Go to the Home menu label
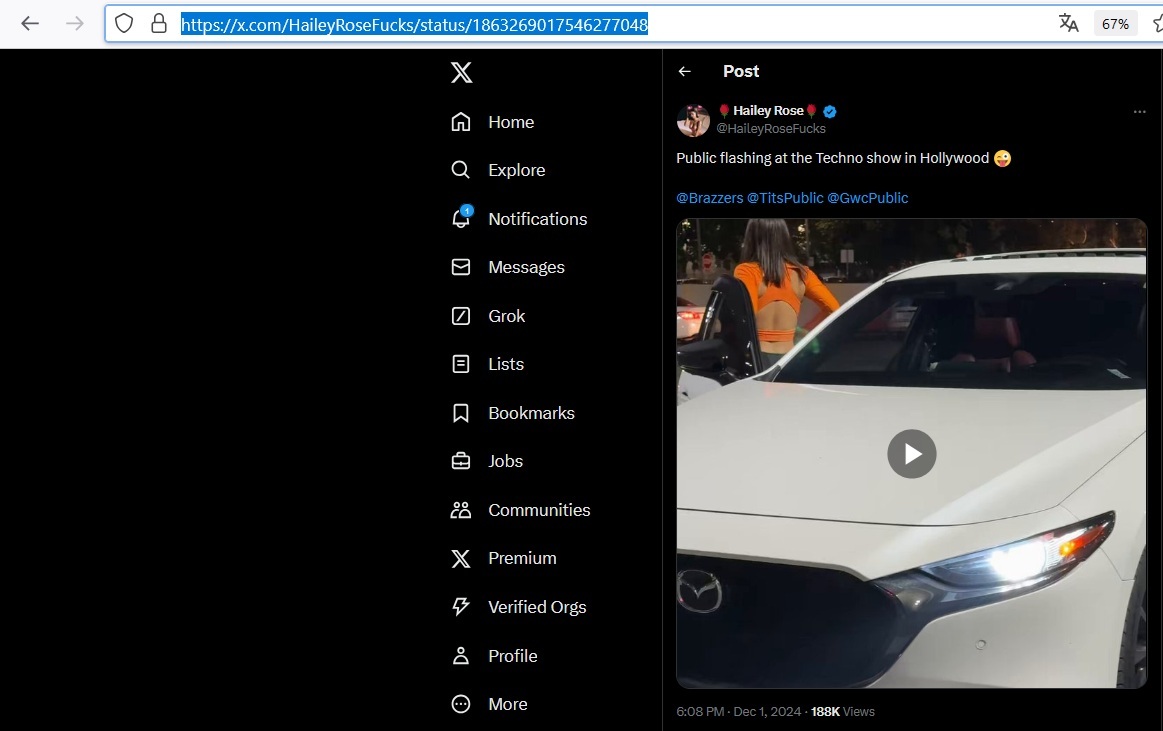 (x=511, y=122)
